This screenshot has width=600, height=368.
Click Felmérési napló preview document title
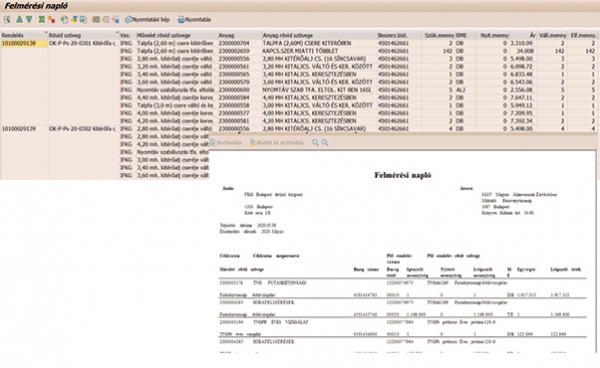click(x=403, y=175)
